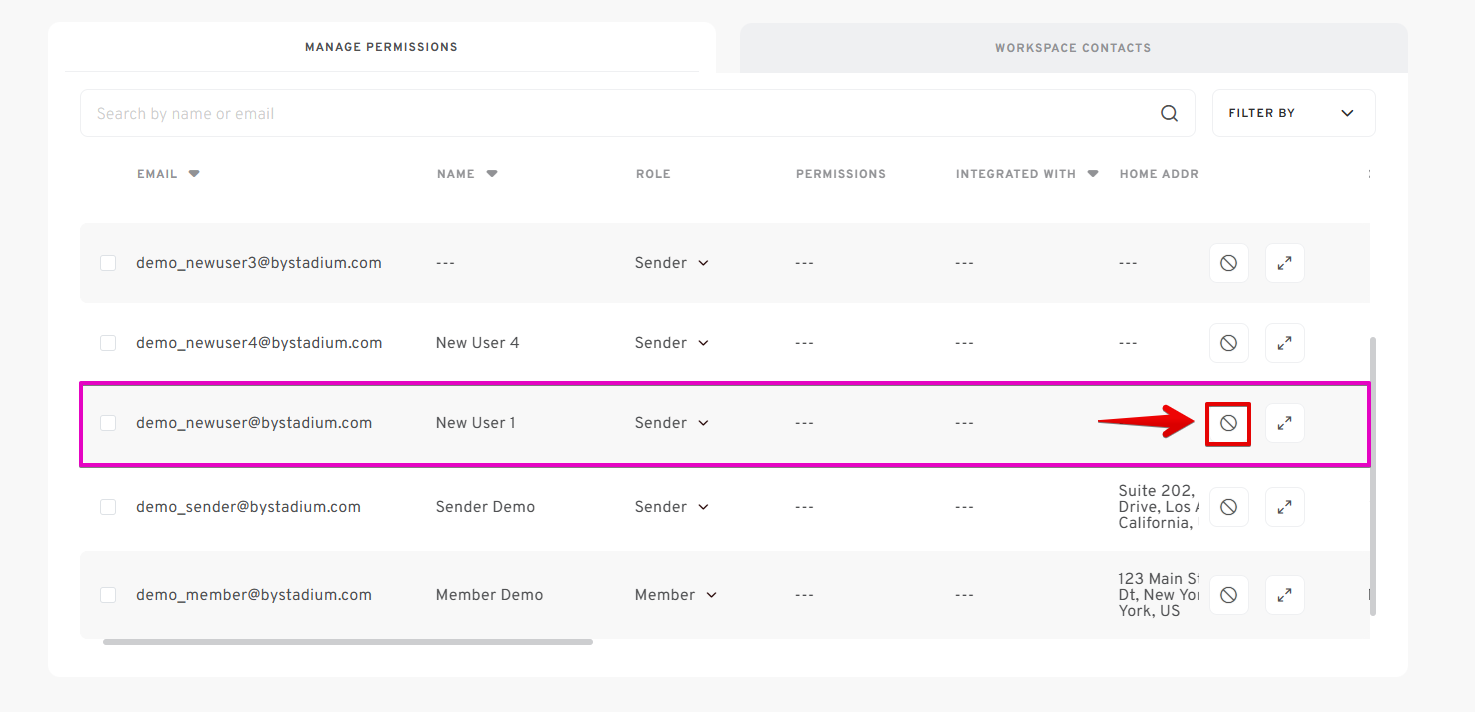Expand details for New User 1
This screenshot has height=712, width=1475.
click(x=1284, y=423)
